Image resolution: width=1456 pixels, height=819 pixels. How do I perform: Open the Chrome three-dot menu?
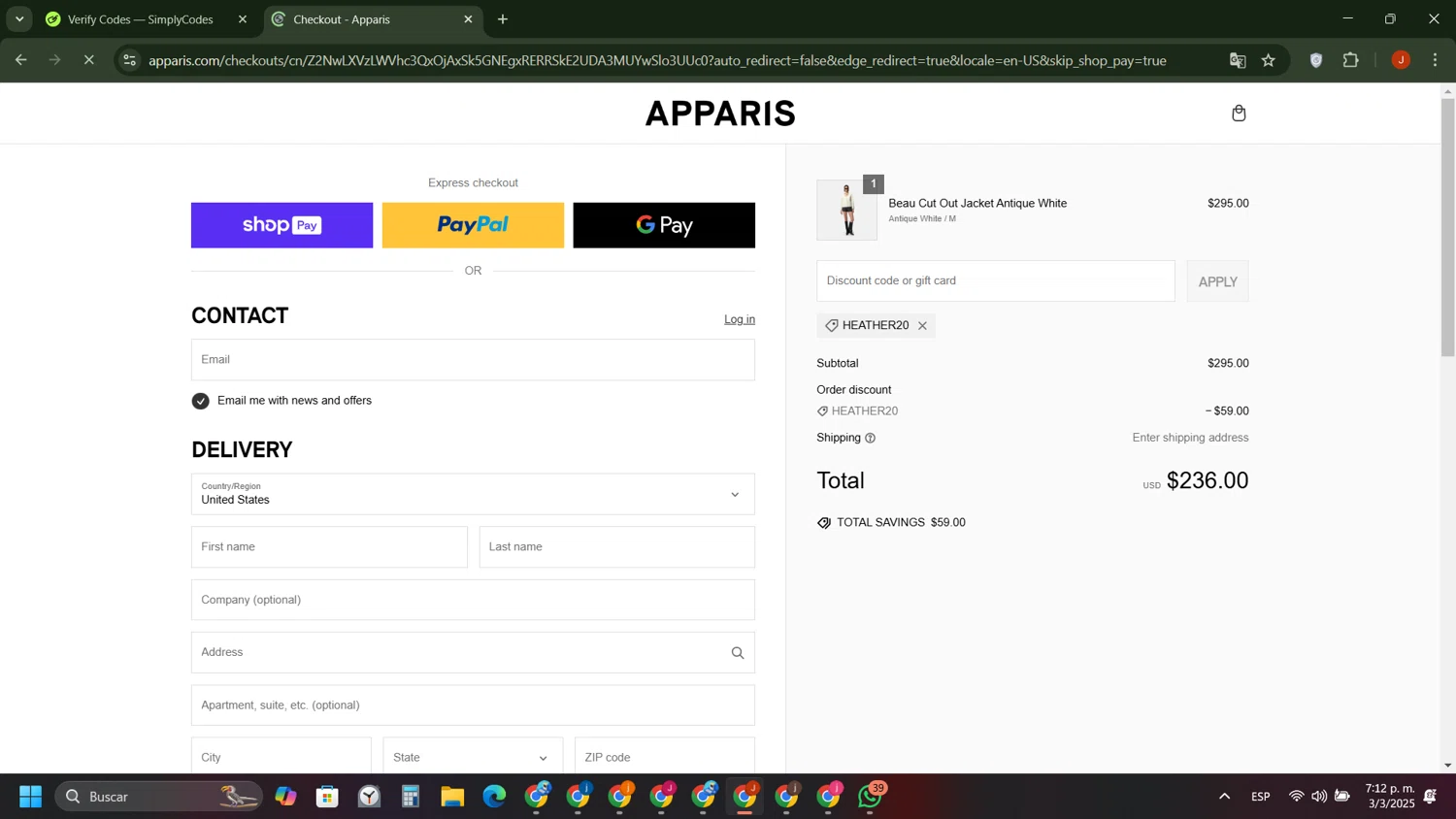pos(1435,60)
